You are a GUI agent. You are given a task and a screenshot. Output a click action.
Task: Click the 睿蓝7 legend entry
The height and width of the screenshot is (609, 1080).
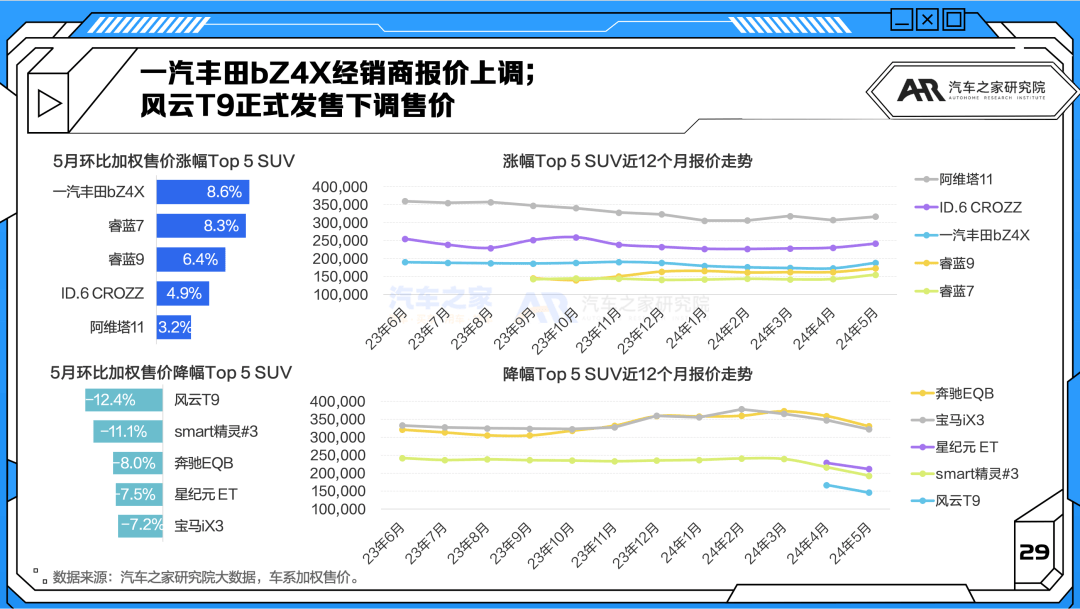tap(945, 291)
